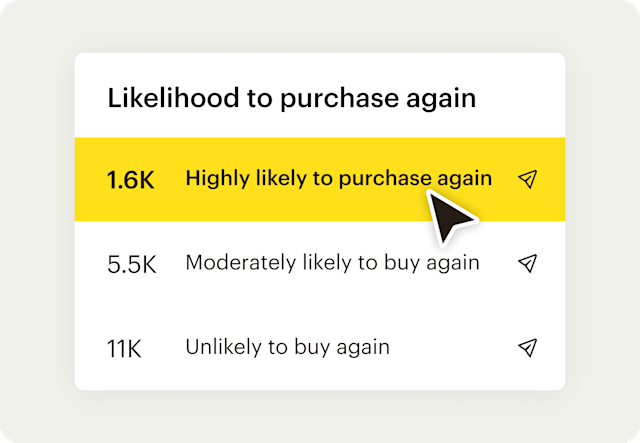The image size is (640, 443).
Task: Choose "Unlikely to buy again" segment label
Action: pos(287,347)
